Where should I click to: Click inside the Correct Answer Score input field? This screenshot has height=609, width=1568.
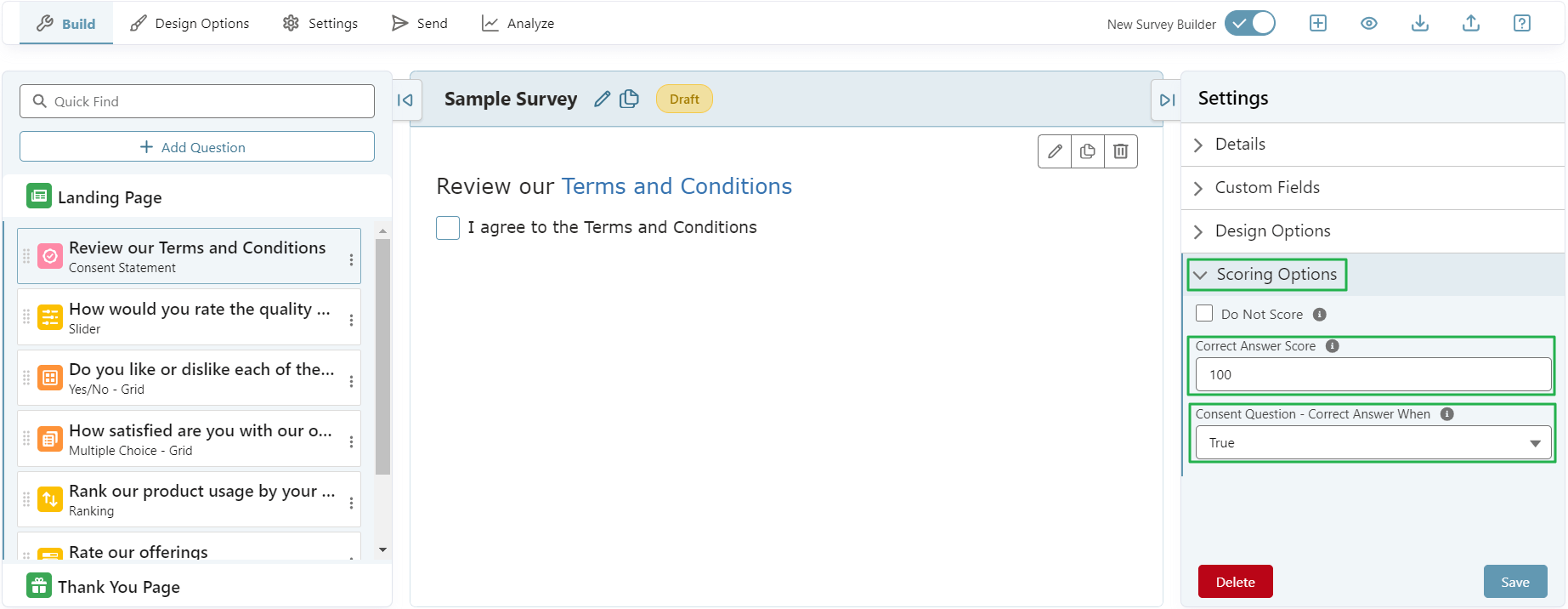(1372, 373)
